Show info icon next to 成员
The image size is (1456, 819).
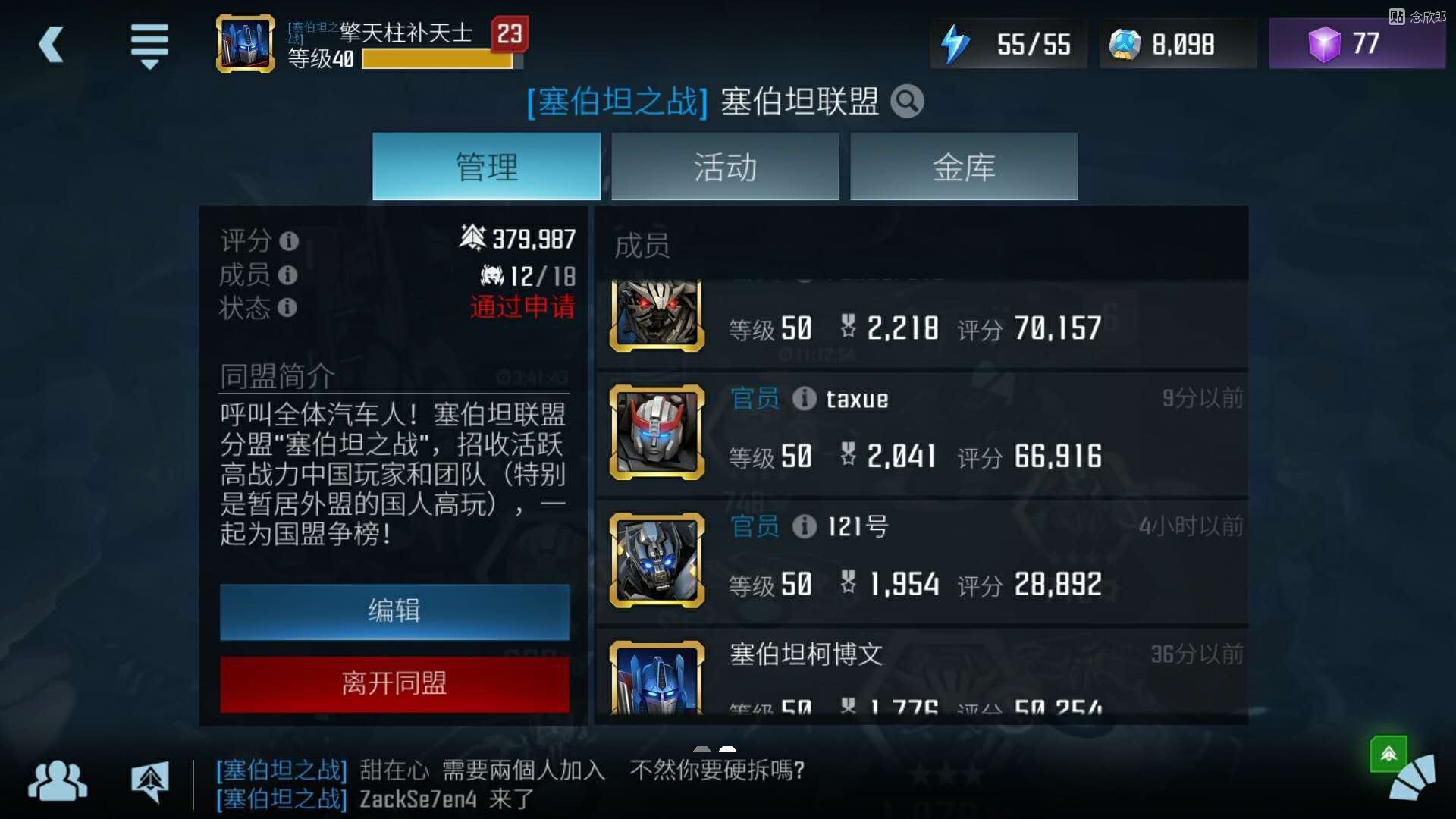tap(287, 275)
